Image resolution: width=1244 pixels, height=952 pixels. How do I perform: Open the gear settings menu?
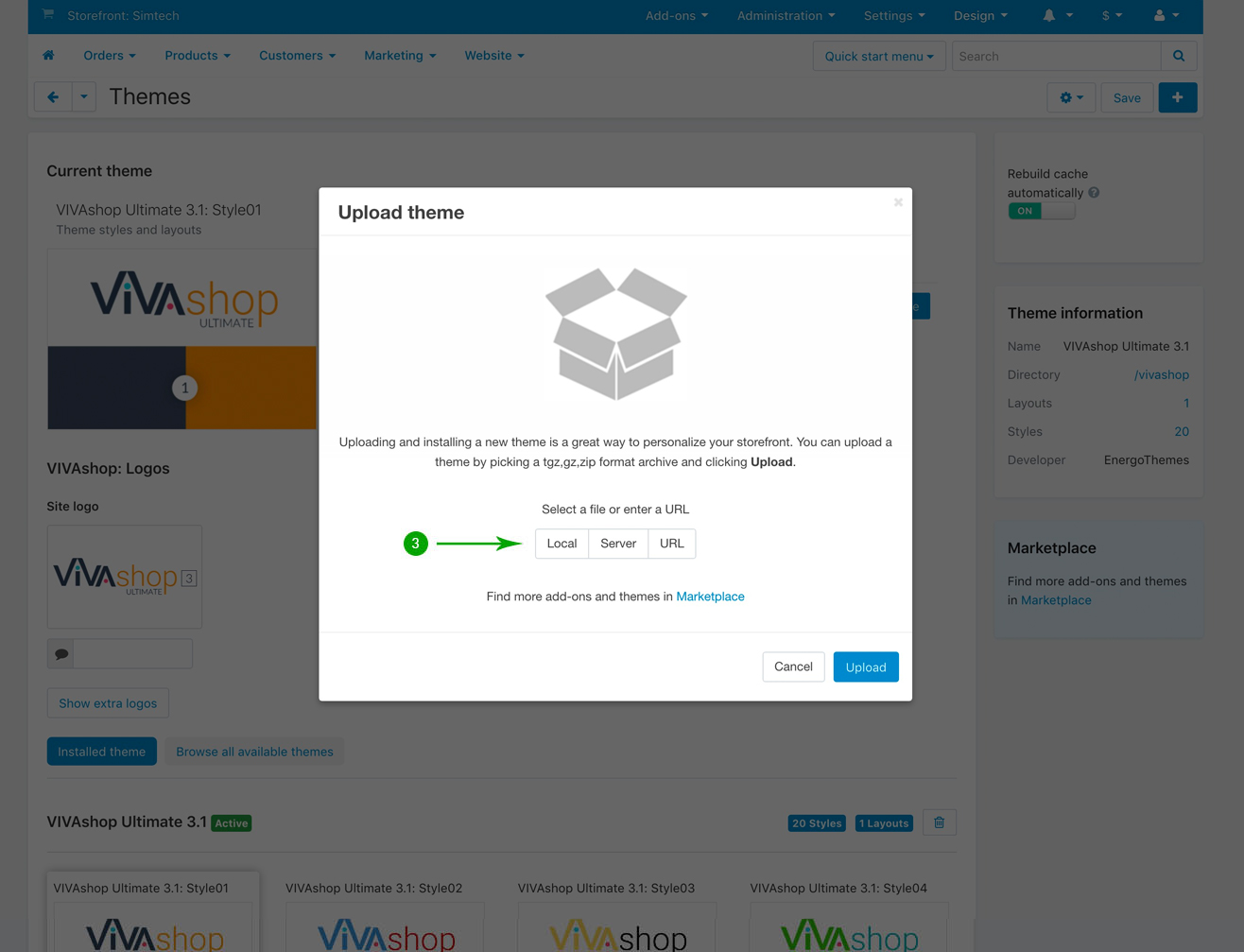click(x=1072, y=97)
